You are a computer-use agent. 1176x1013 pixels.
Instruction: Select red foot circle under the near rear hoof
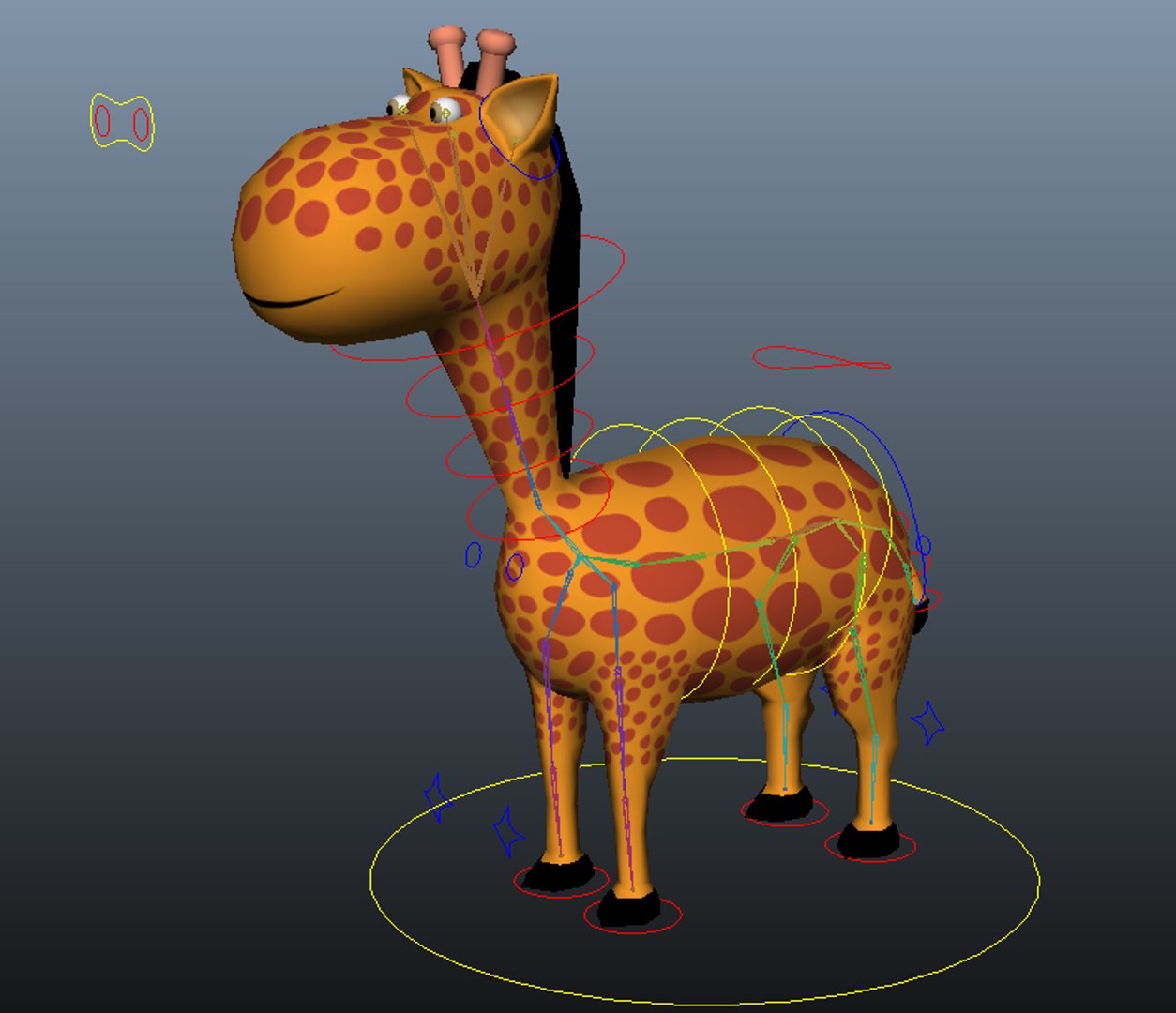(870, 846)
